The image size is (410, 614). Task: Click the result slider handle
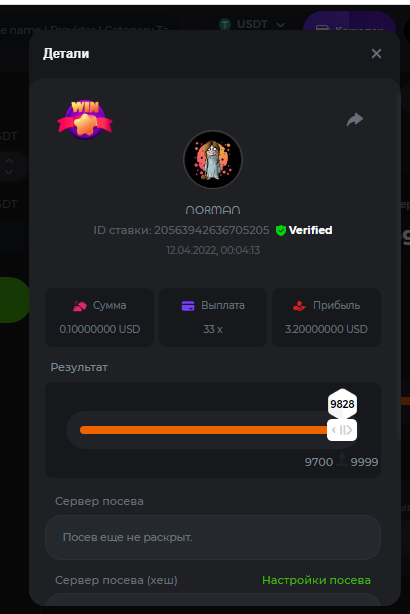342,430
